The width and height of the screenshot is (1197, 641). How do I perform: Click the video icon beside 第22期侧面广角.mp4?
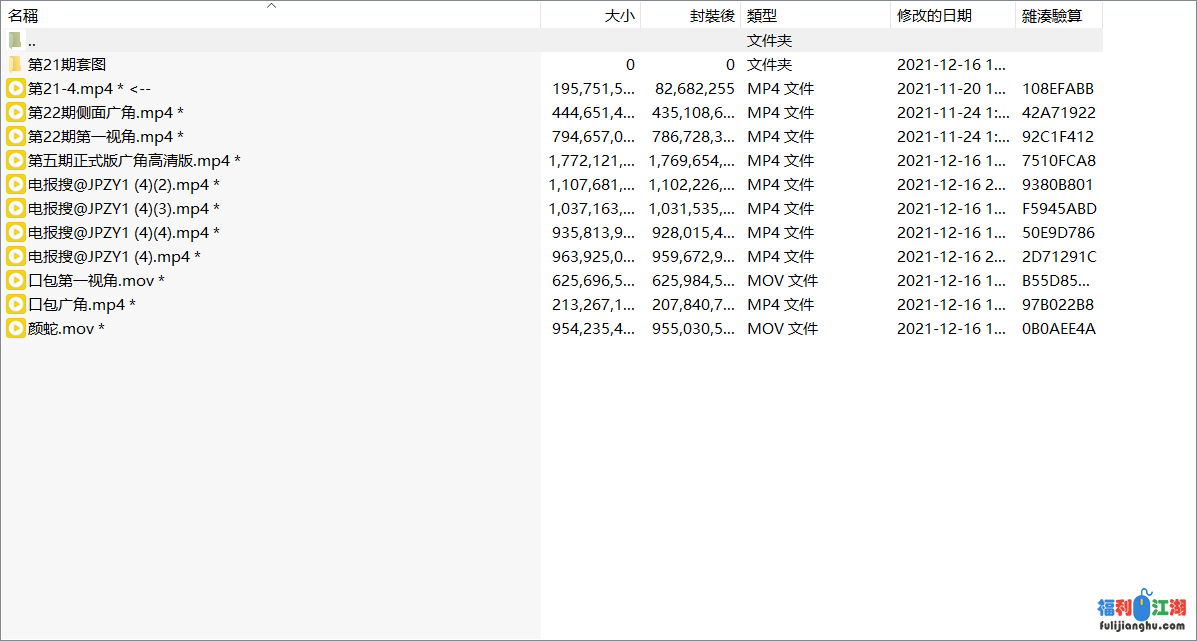(15, 112)
